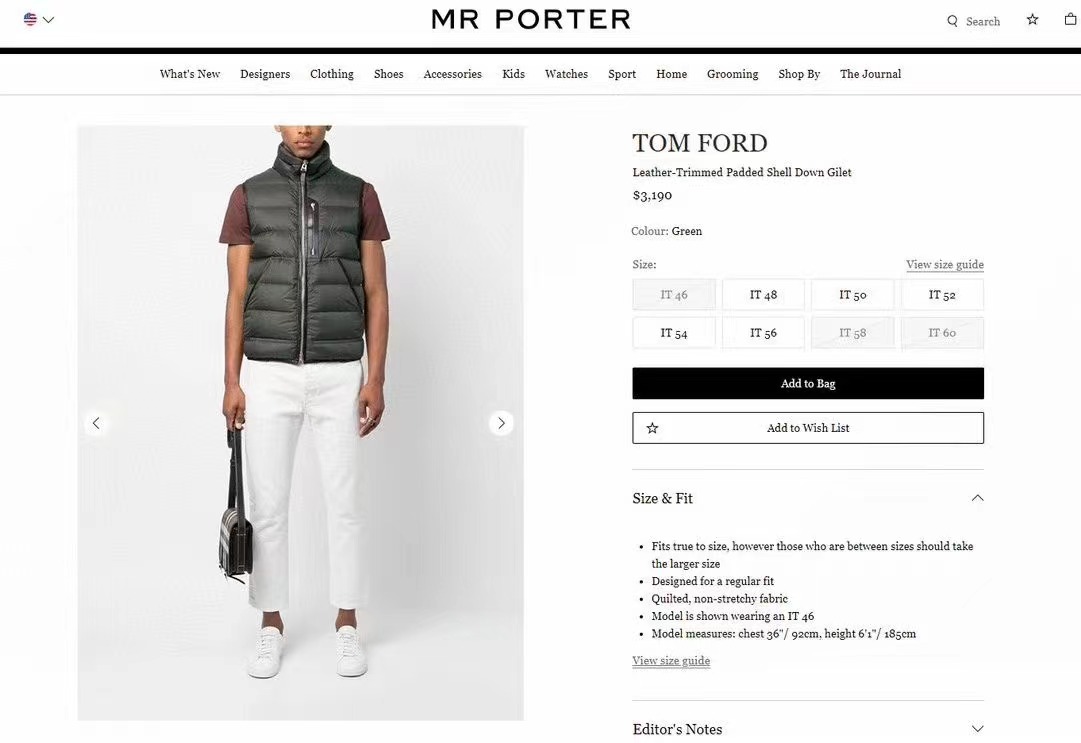Click the TOM FORD designer name
This screenshot has width=1081, height=743.
(x=700, y=143)
